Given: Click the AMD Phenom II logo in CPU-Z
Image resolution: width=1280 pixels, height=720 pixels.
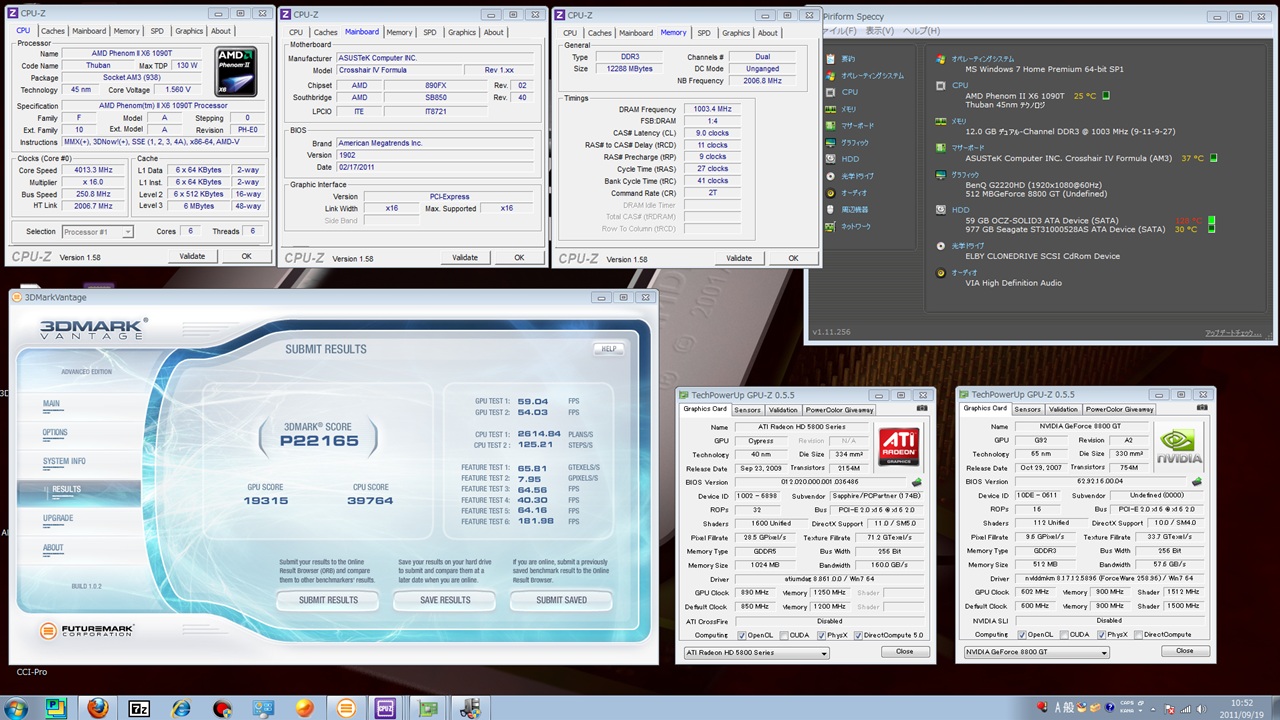Looking at the screenshot, I should pos(236,72).
